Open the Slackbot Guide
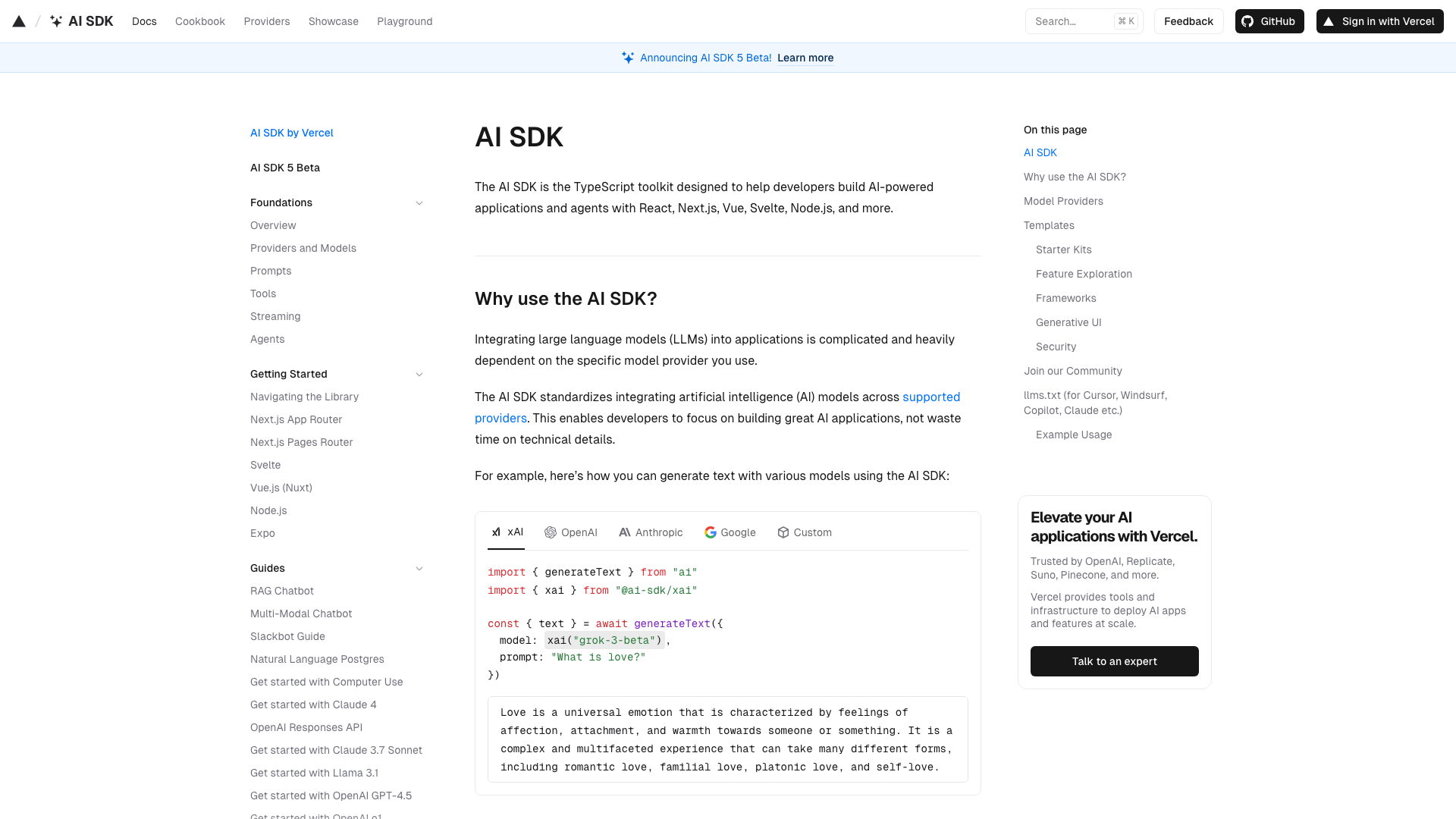This screenshot has height=819, width=1456. (287, 636)
